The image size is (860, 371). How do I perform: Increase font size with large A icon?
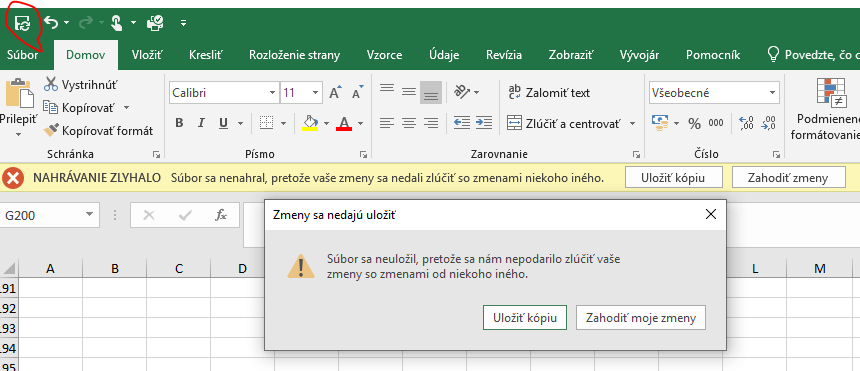pos(335,93)
